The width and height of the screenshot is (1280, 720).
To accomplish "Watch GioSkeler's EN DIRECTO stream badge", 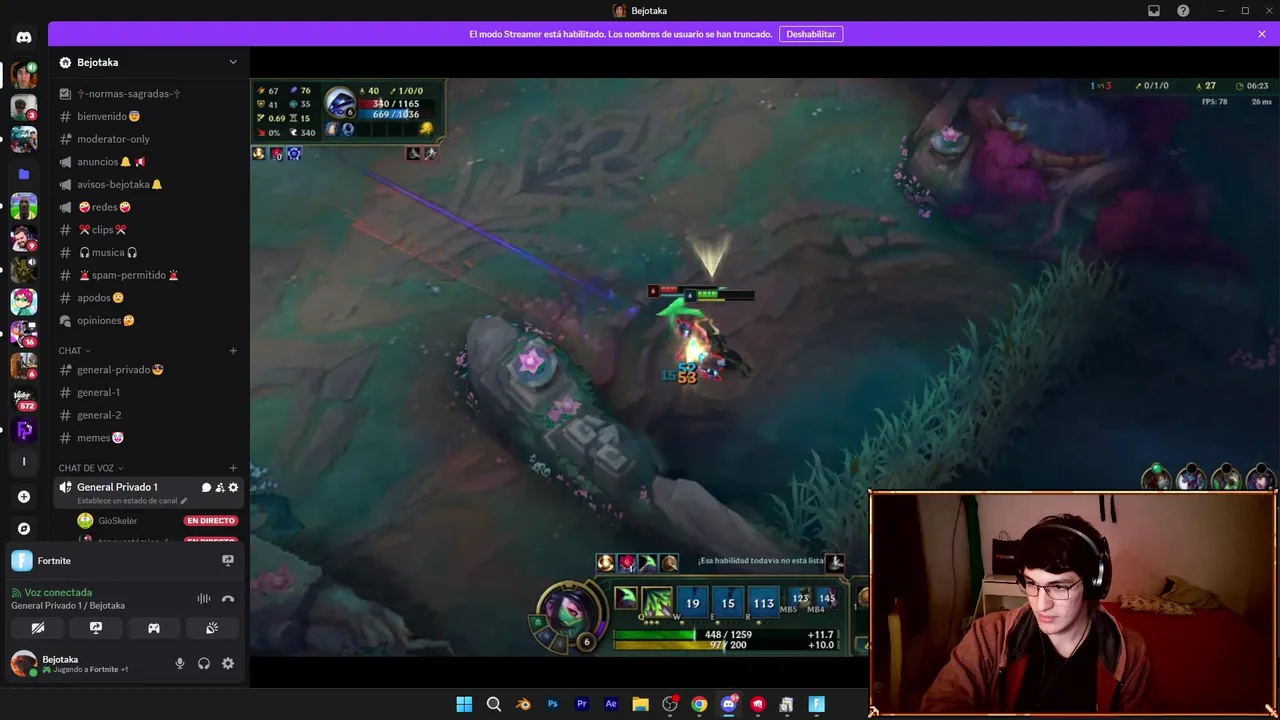I will (211, 521).
